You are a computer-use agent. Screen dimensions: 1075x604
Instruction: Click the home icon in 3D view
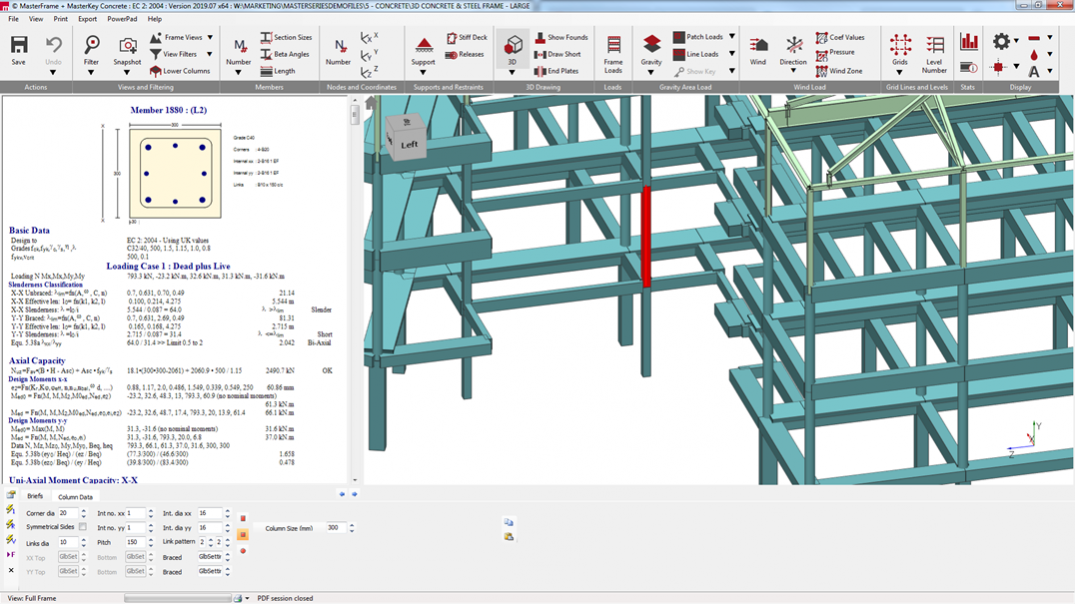[x=371, y=103]
